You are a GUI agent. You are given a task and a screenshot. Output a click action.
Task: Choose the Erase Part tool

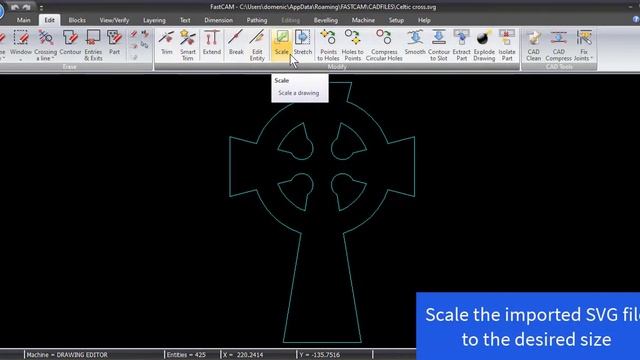[x=114, y=43]
